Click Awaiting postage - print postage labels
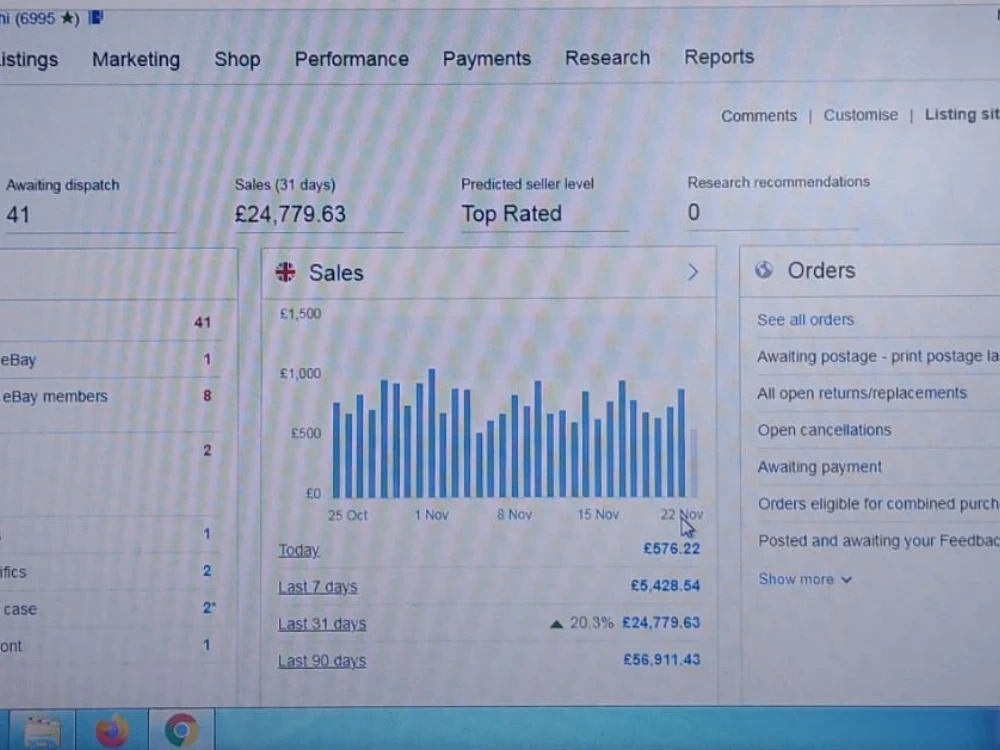Image resolution: width=1000 pixels, height=750 pixels. pyautogui.click(x=877, y=356)
